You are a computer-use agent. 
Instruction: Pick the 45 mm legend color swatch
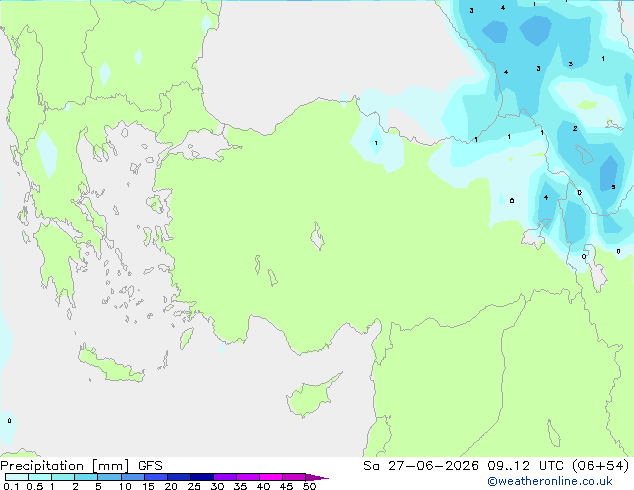point(294,477)
